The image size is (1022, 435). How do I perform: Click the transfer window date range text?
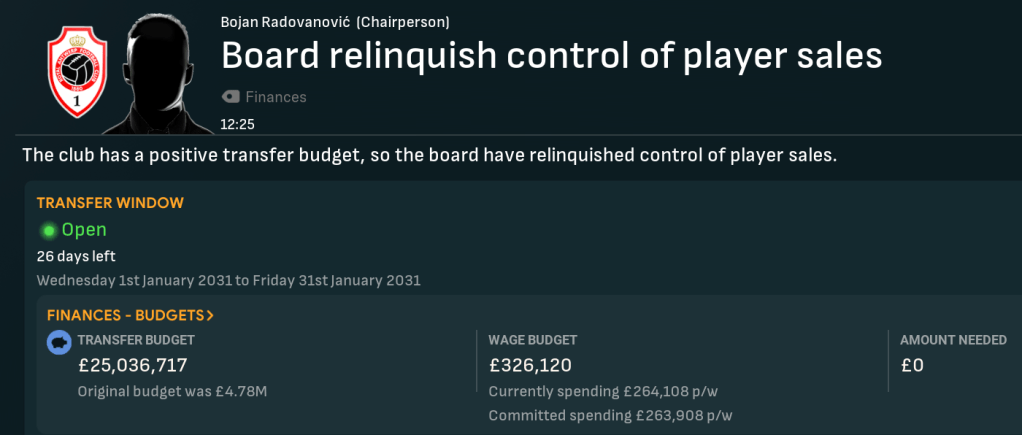click(228, 280)
